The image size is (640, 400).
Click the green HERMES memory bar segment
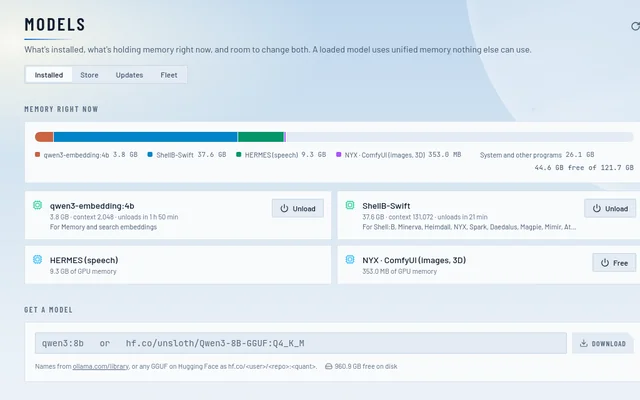261,137
